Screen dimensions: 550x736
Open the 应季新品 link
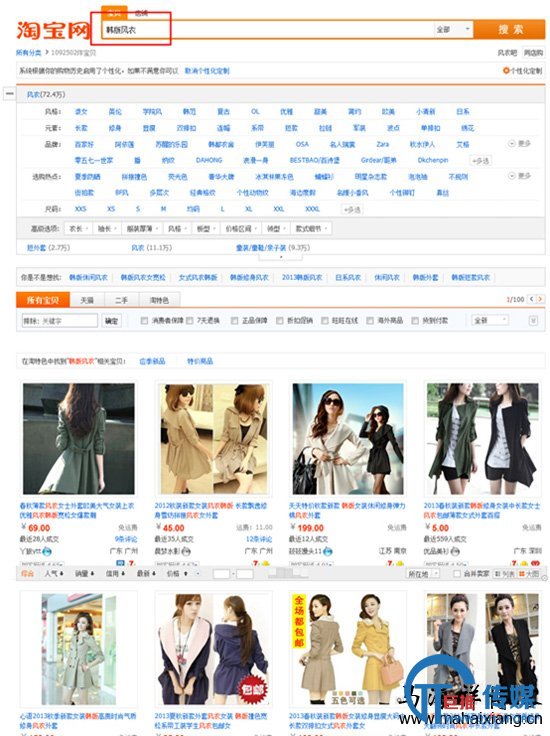(x=152, y=361)
